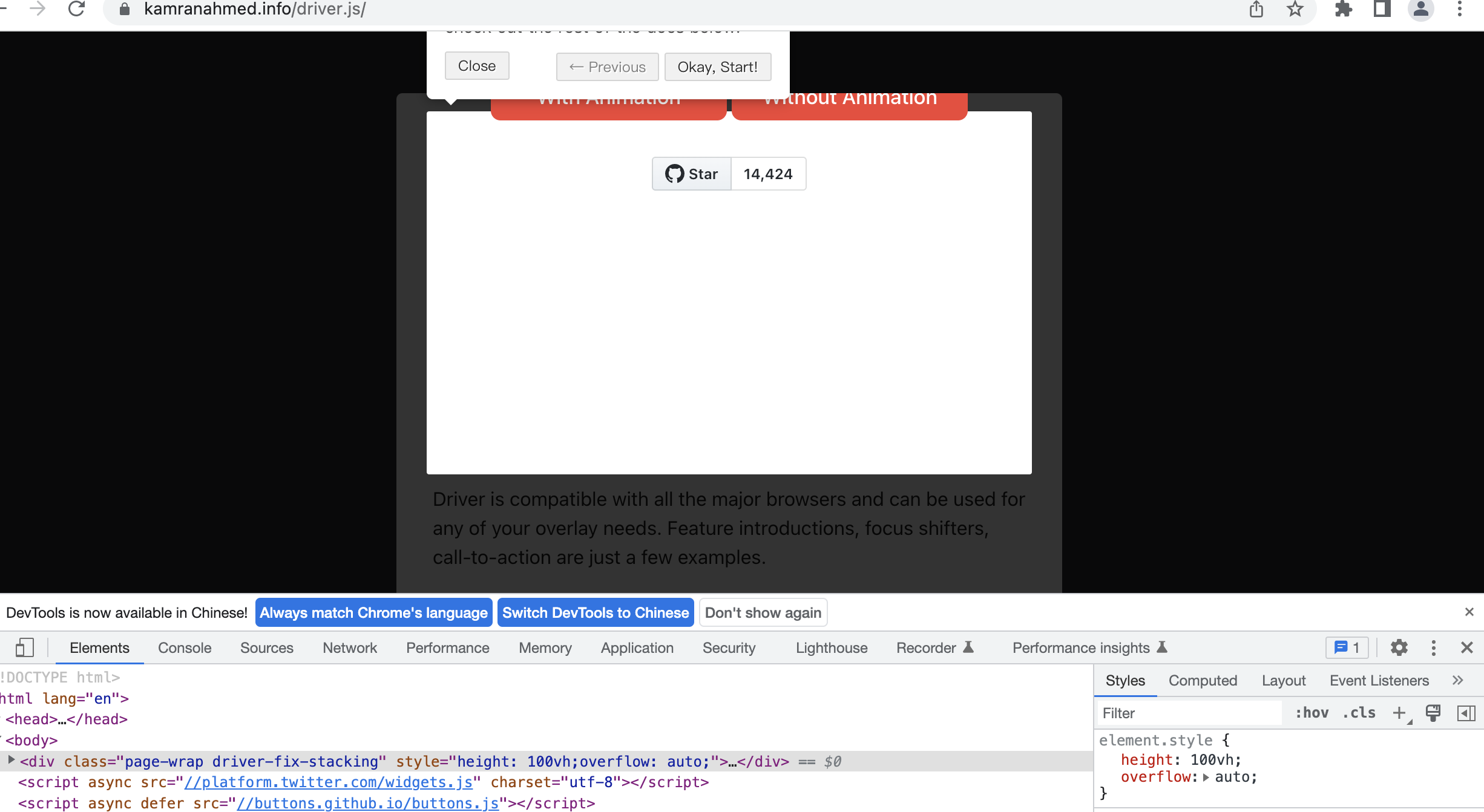Toggle the device toolbar icon in DevTools
Screen dimensions: 1484x812
(x=24, y=647)
